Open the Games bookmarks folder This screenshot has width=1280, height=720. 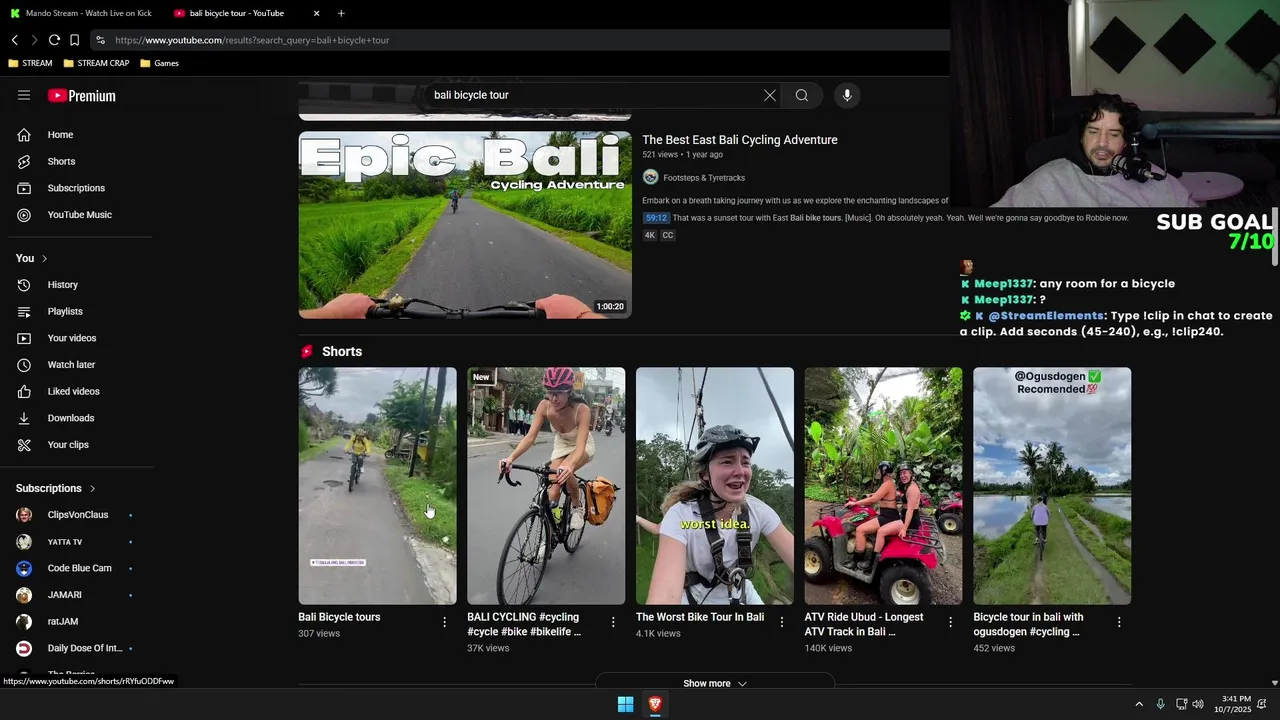(x=160, y=63)
